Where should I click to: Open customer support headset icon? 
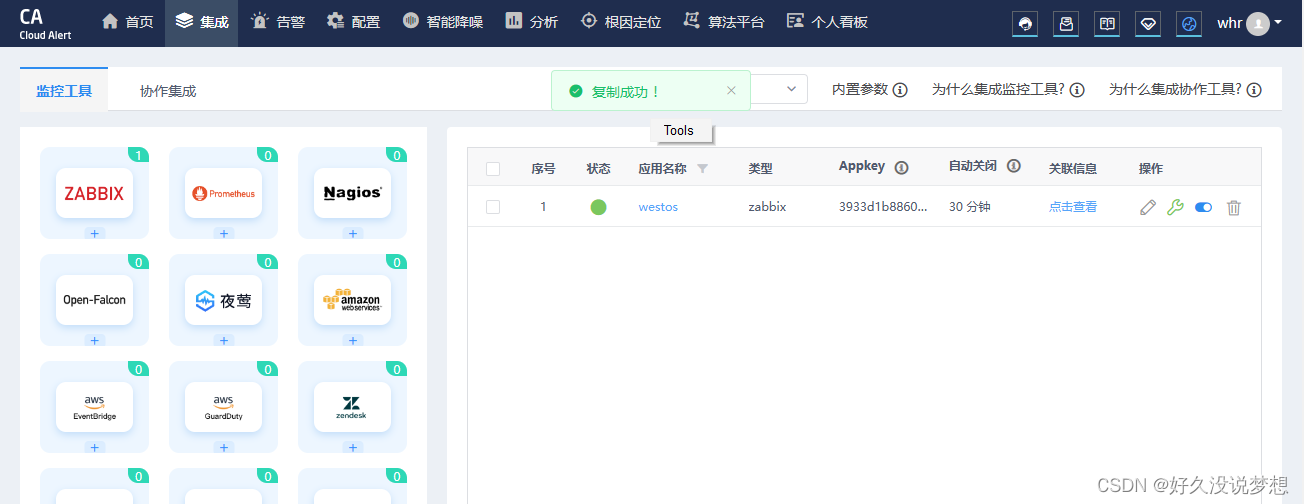click(1025, 23)
